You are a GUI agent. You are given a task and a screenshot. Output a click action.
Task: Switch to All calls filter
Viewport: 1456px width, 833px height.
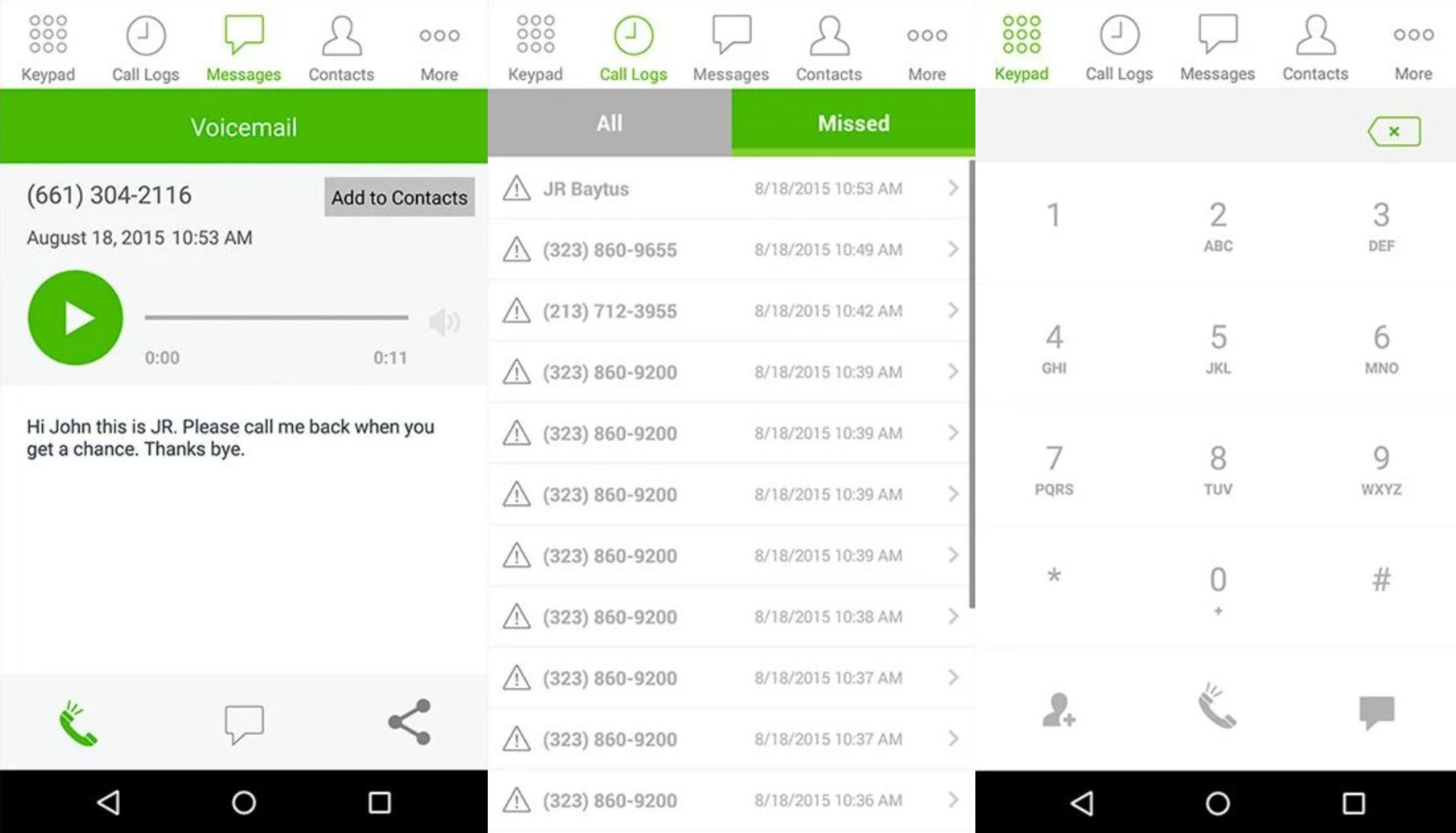point(609,122)
